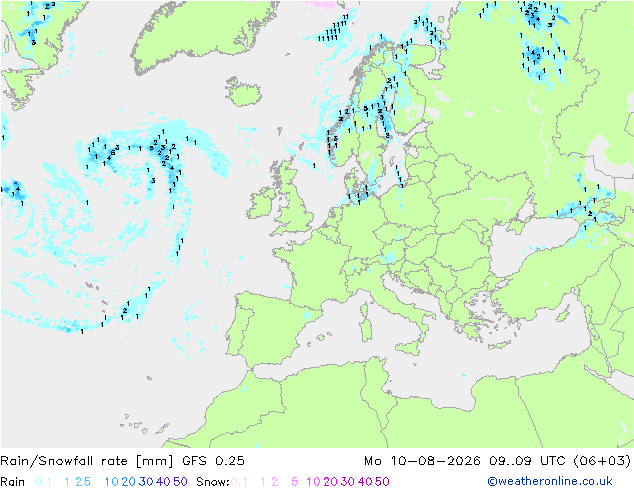Pick the Snow legend 5 value
The image size is (634, 490).
point(295,482)
